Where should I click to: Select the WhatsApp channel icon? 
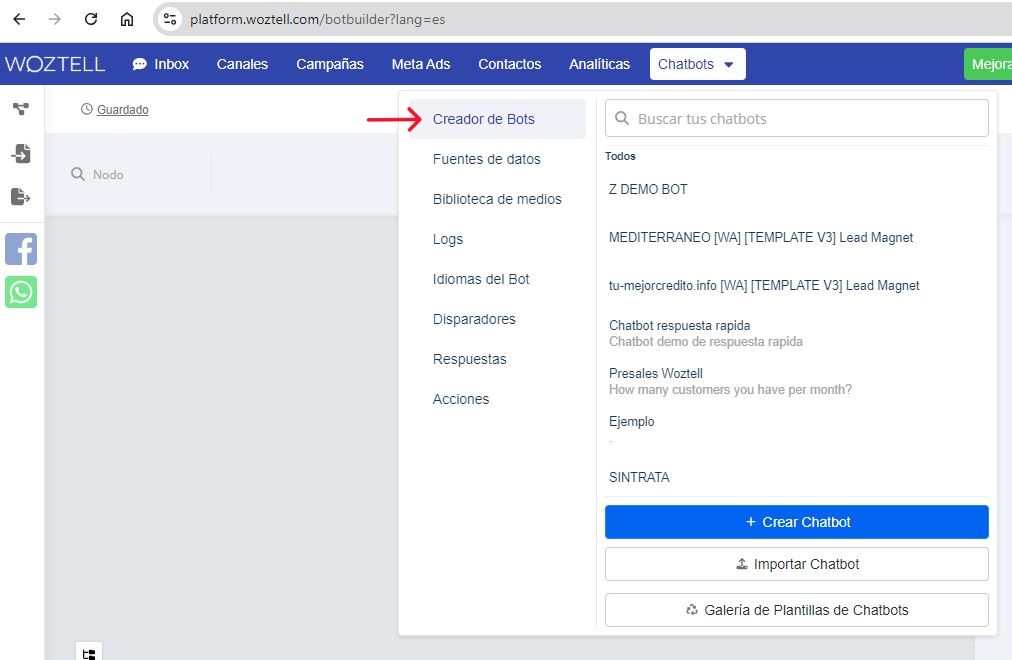pos(21,292)
